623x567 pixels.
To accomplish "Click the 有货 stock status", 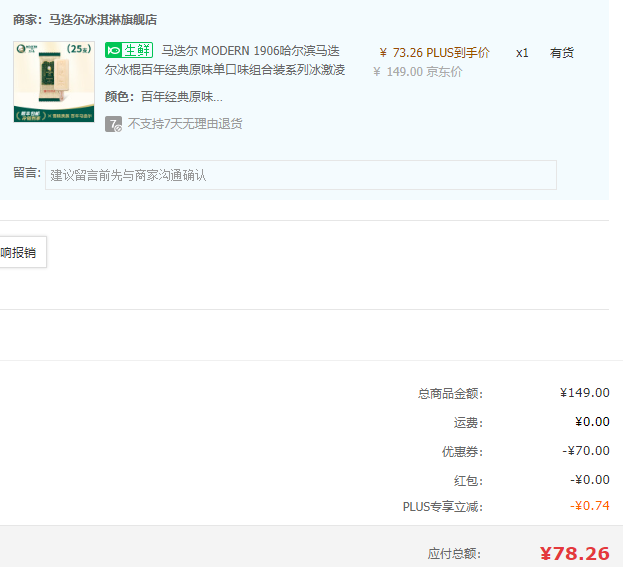I will pyautogui.click(x=562, y=52).
